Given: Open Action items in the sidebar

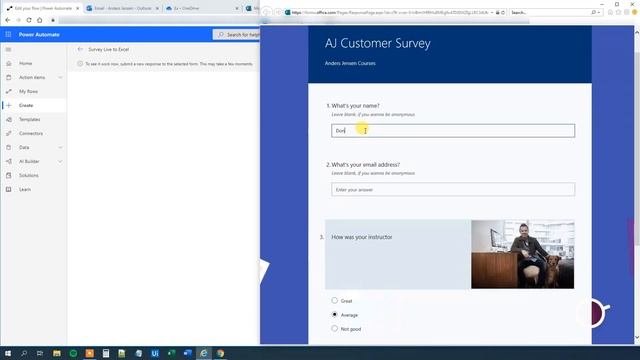Looking at the screenshot, I should coord(32,77).
